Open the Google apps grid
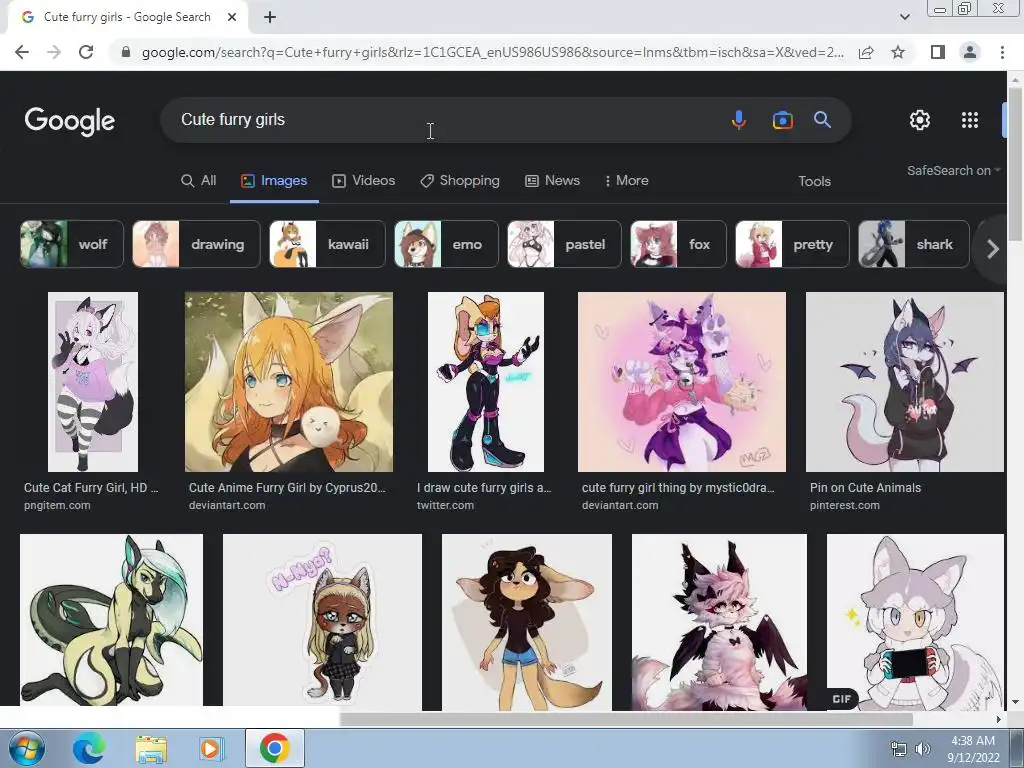This screenshot has width=1024, height=768. point(970,120)
